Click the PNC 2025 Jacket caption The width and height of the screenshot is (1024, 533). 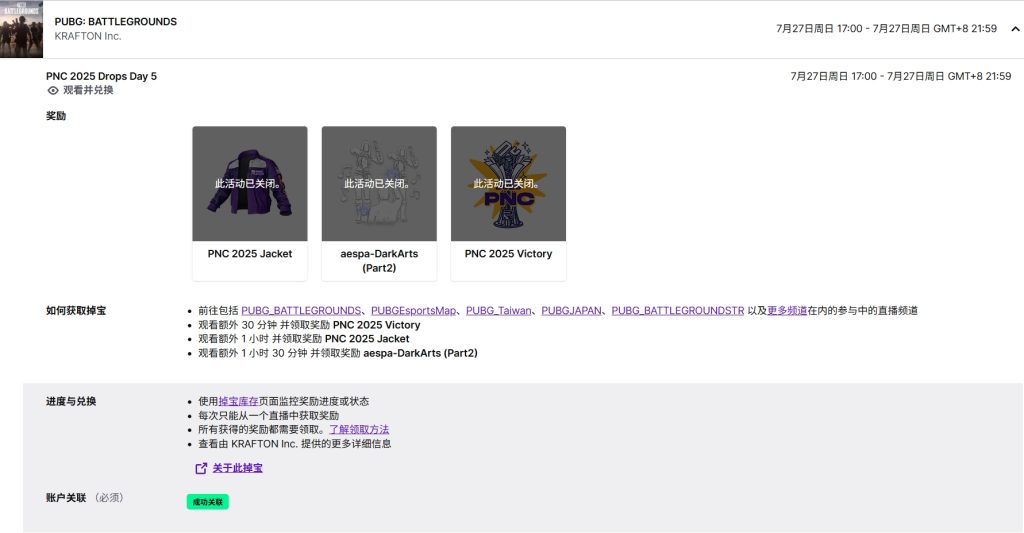click(249, 254)
